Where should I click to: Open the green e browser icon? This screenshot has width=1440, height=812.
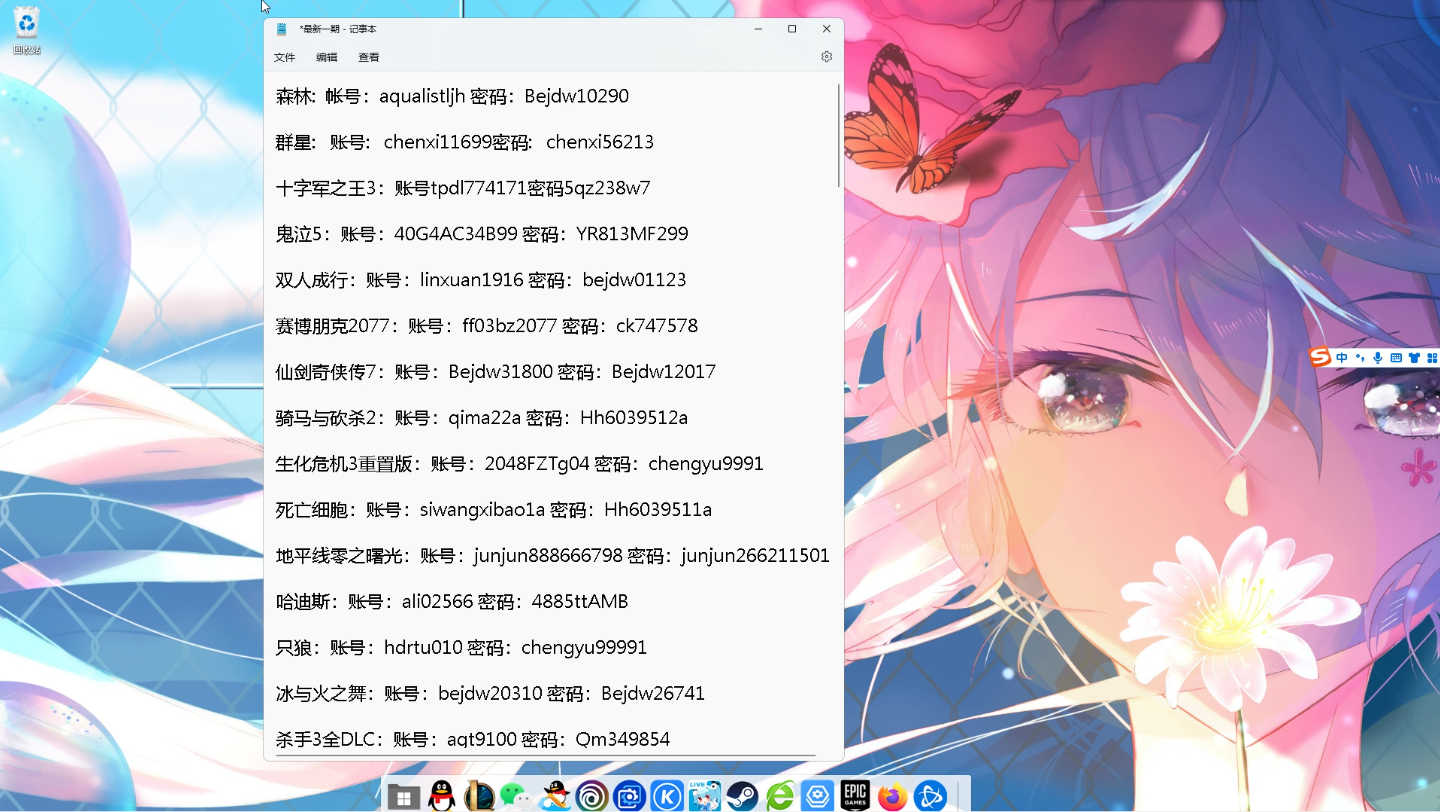(x=780, y=796)
